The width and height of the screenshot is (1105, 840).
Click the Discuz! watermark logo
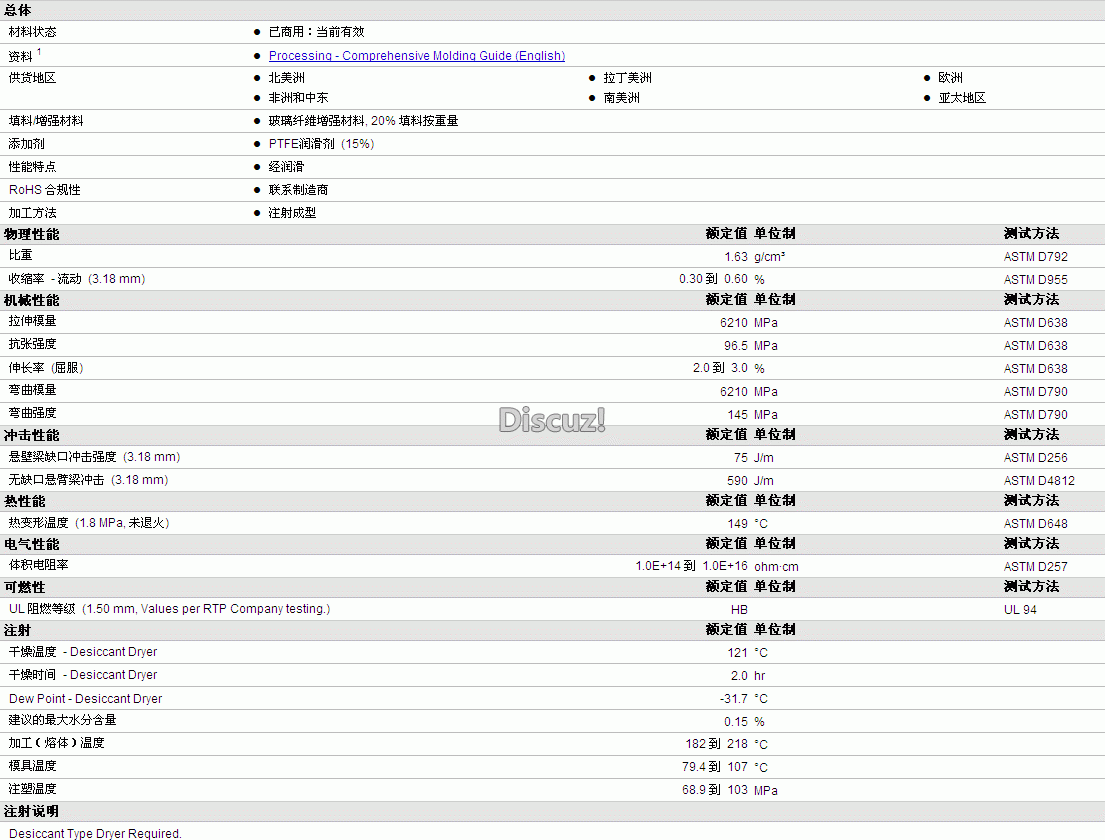(x=552, y=420)
